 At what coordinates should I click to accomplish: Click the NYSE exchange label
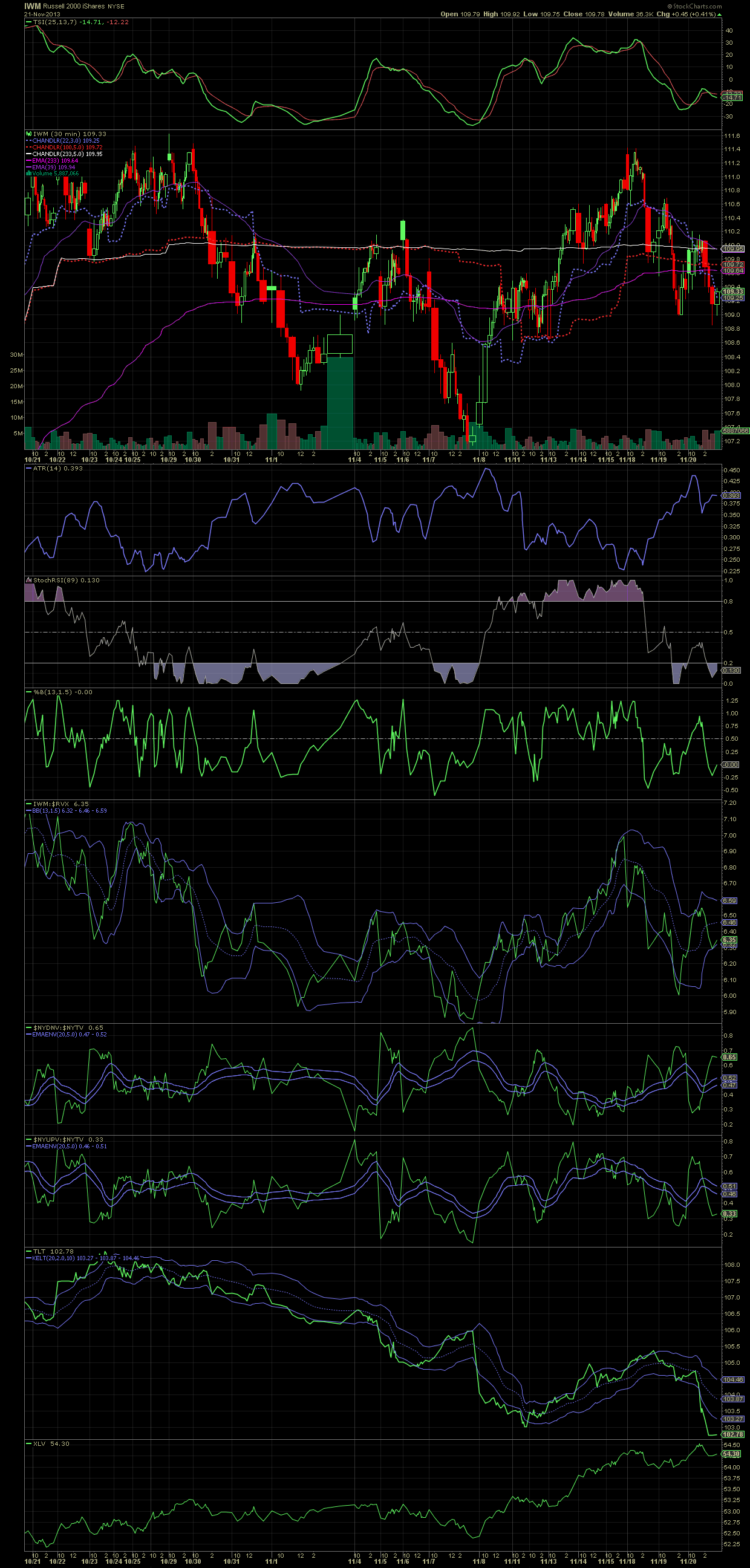[116, 7]
